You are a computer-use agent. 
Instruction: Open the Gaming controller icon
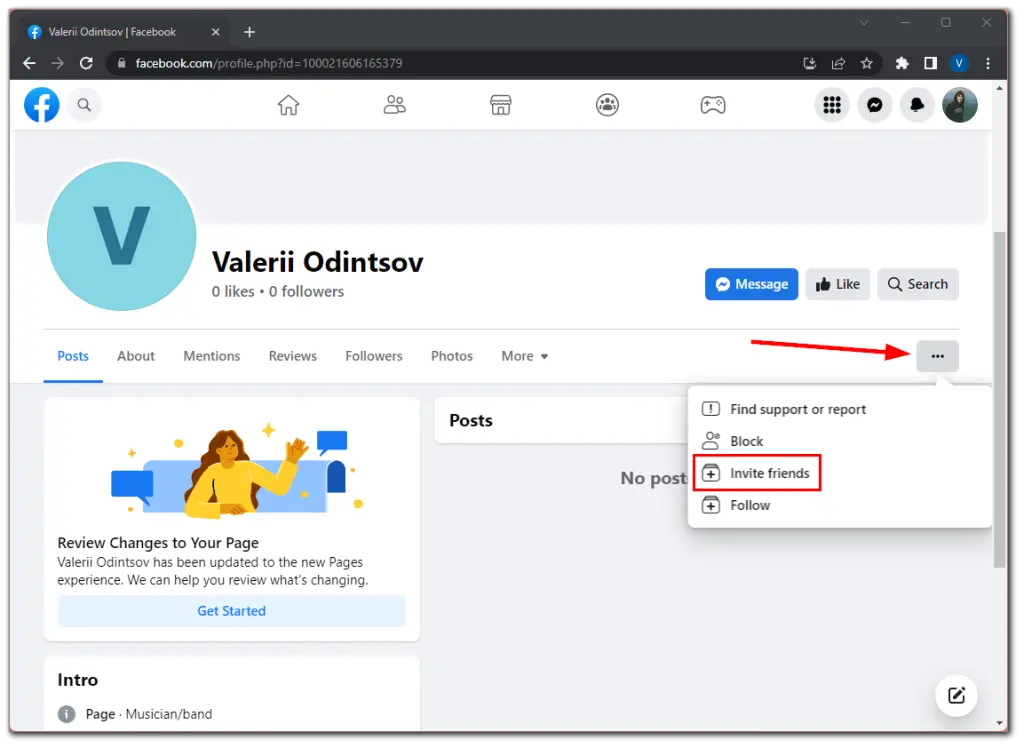tap(712, 105)
